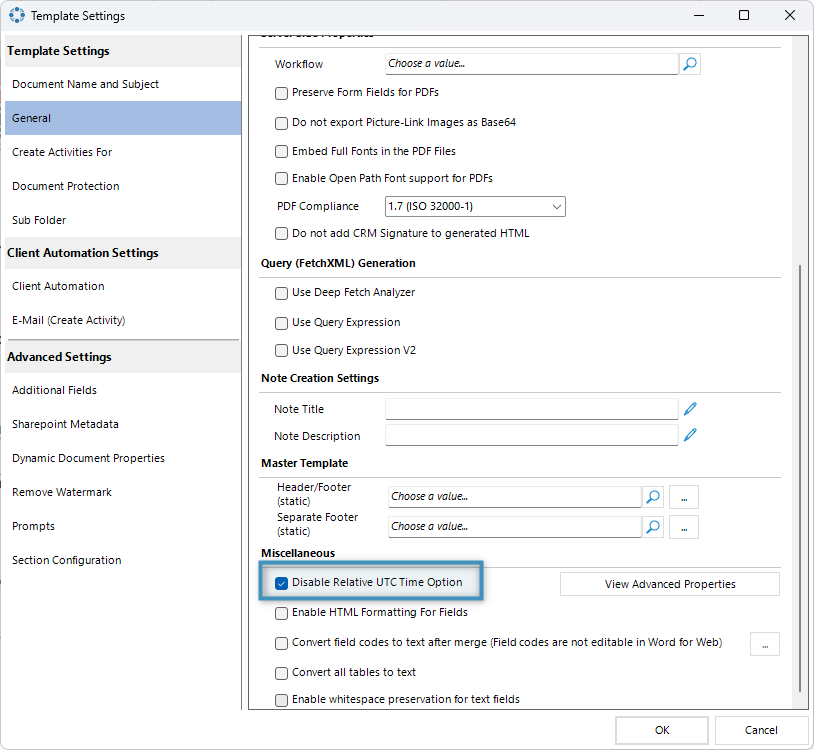This screenshot has width=814, height=750.
Task: Check Use Deep Fetch Analyzer
Action: point(282,293)
